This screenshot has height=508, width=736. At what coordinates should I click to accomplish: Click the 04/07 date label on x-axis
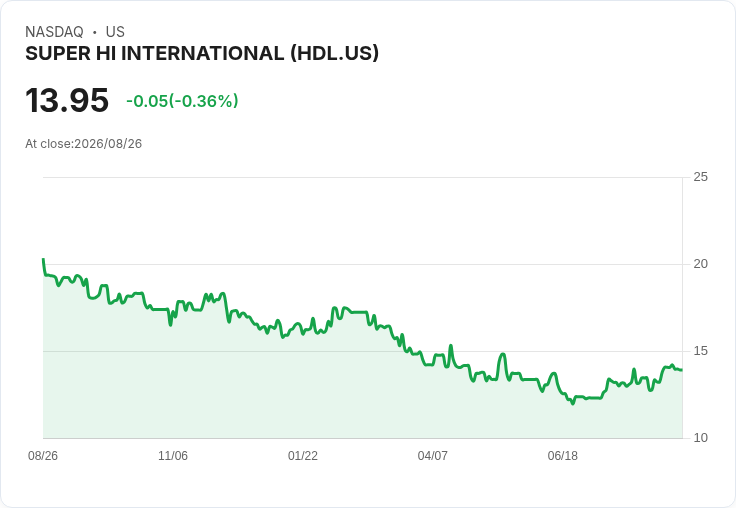(x=432, y=455)
